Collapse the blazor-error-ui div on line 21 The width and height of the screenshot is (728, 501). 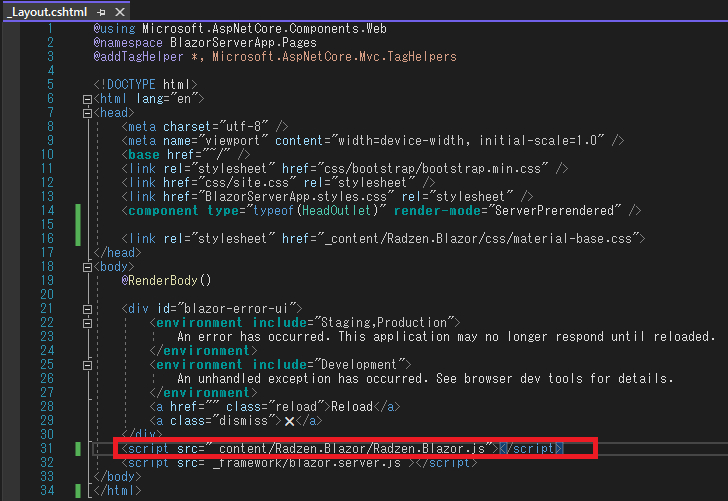click(87, 309)
